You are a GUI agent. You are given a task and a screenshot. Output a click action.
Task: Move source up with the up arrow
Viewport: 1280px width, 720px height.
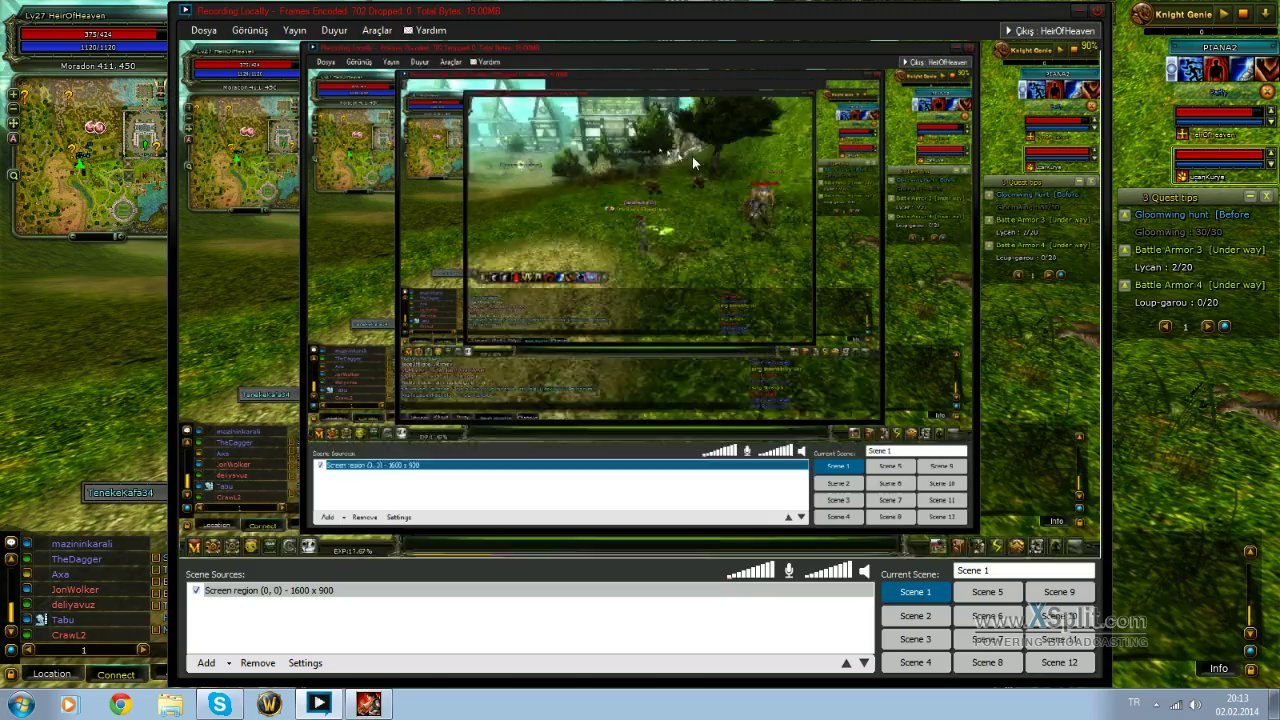click(846, 663)
